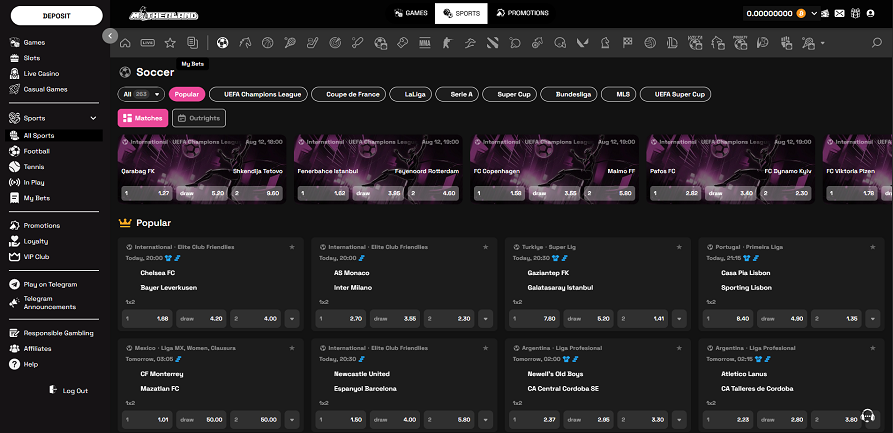This screenshot has height=433, width=893.
Task: Select the ice hockey sport icon
Action: [x=313, y=43]
